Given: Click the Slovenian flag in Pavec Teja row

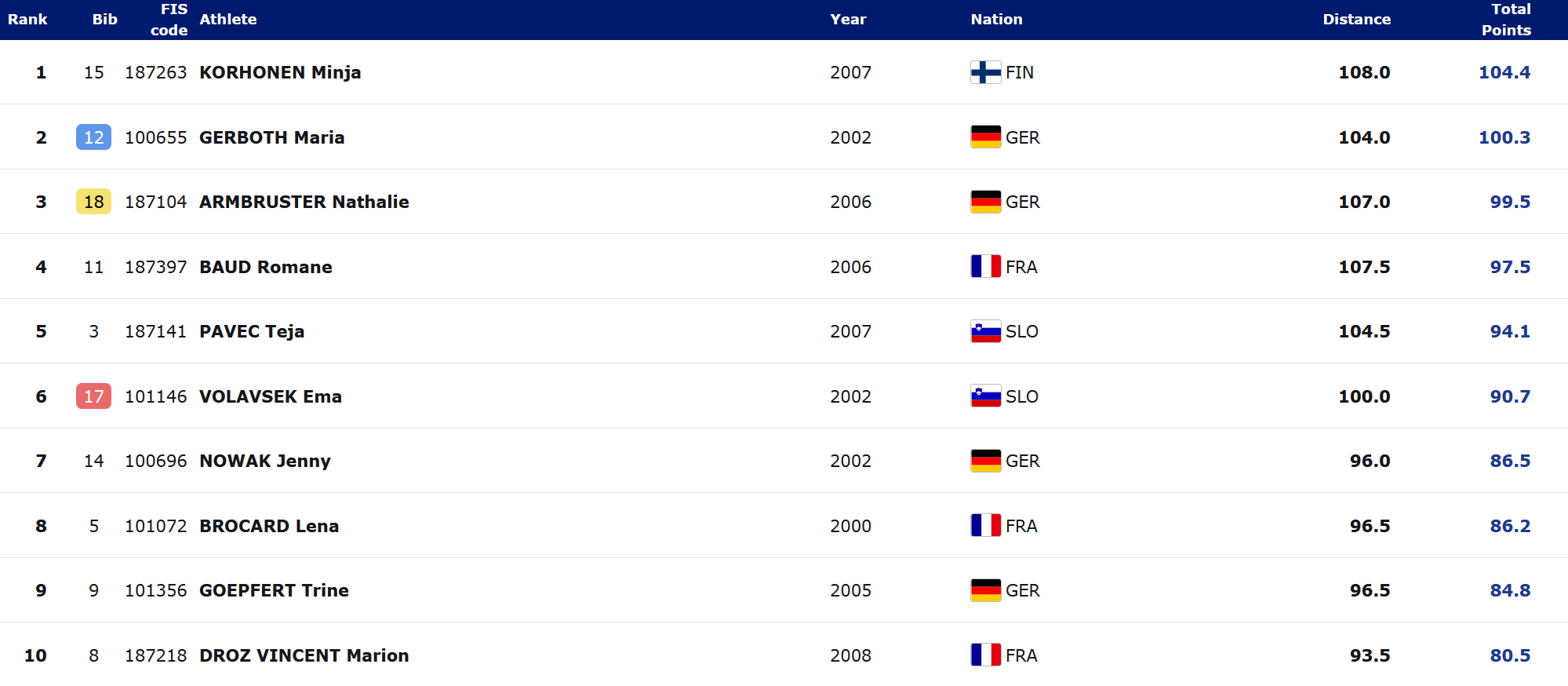Looking at the screenshot, I should [x=985, y=331].
